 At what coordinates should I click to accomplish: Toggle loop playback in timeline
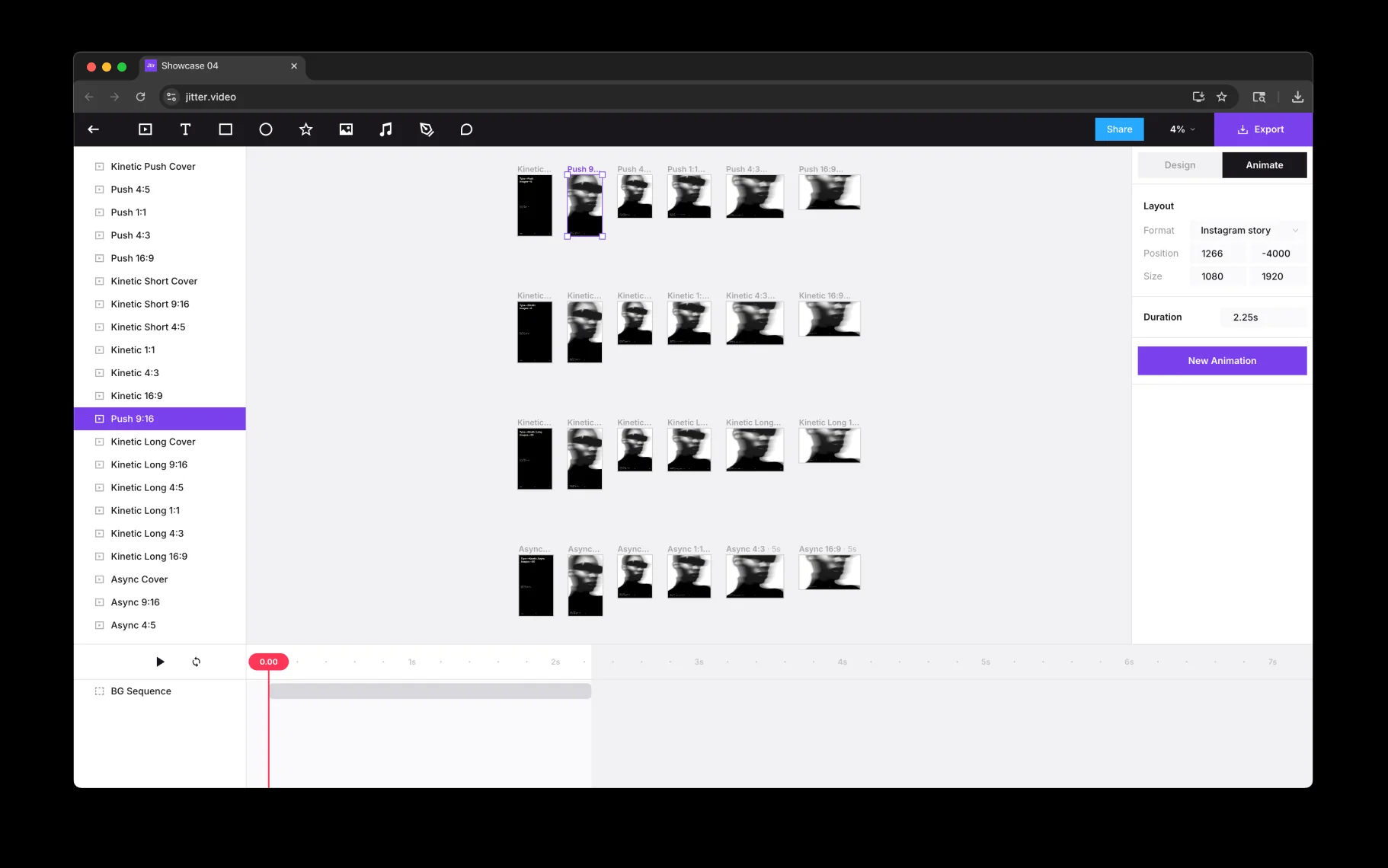[197, 662]
